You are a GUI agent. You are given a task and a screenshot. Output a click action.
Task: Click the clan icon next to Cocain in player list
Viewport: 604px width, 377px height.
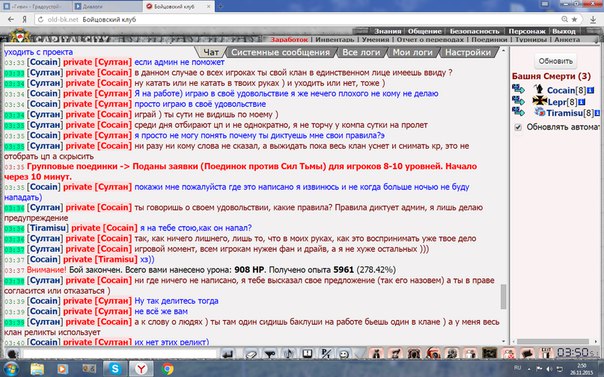pos(539,89)
